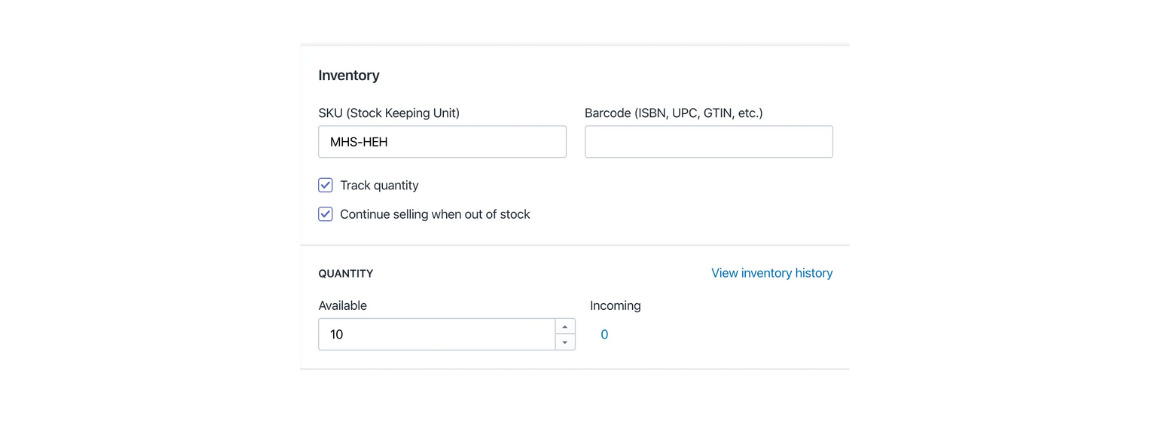Viewport: 1150px width, 427px height.
Task: Toggle Continue selling when out of stock checkbox
Action: point(325,214)
